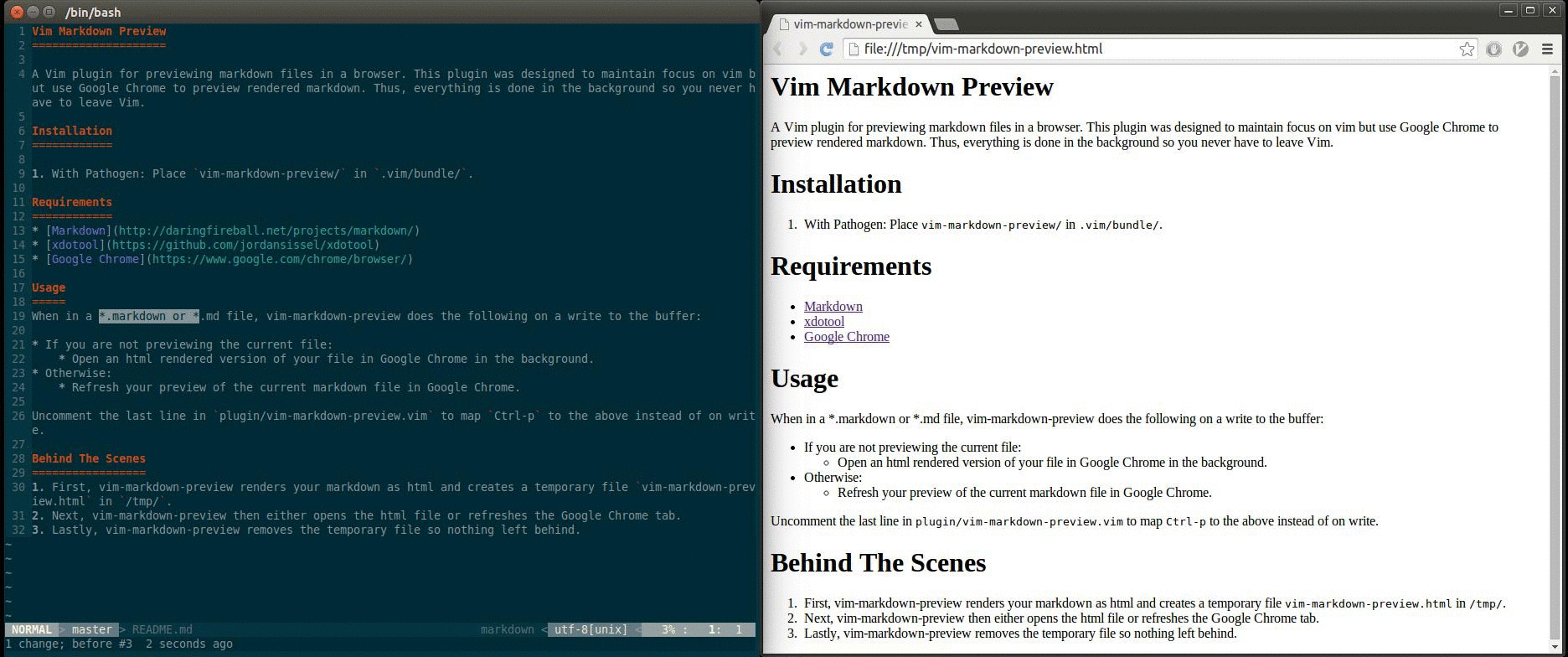Click the round checkmark extension icon
This screenshot has height=657, width=1568.
pos(1521,49)
